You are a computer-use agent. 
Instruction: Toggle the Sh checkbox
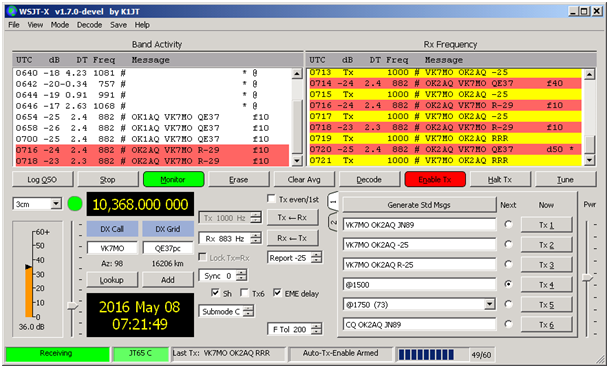click(215, 293)
